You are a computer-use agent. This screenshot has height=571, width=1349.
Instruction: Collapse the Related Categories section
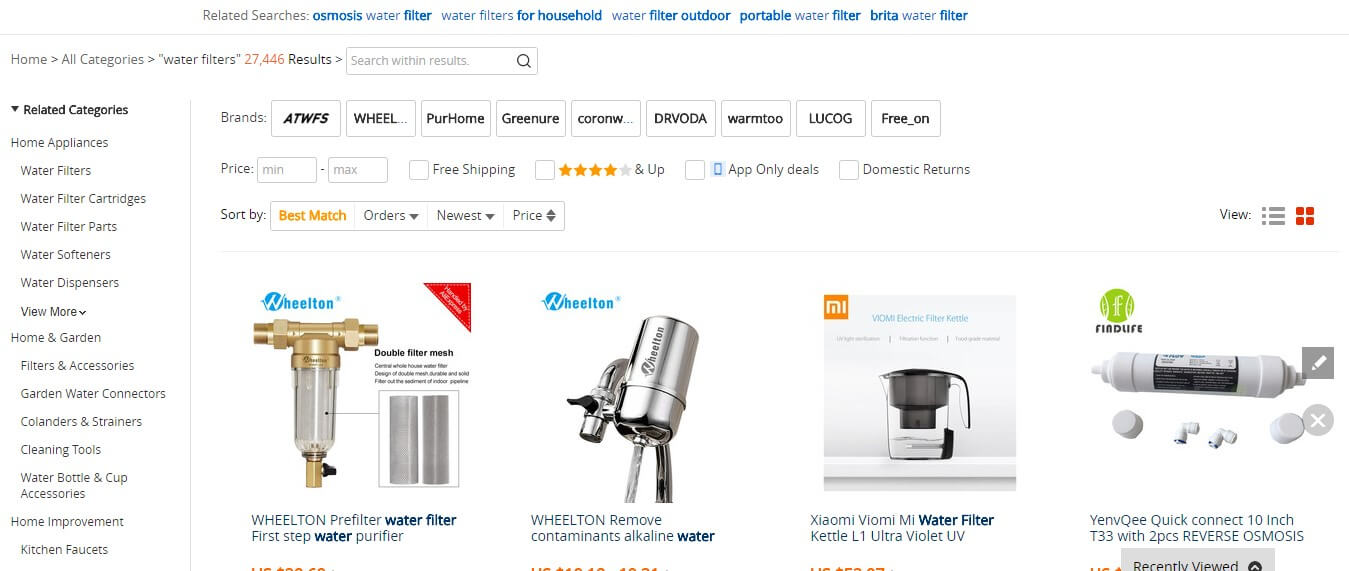[x=16, y=110]
